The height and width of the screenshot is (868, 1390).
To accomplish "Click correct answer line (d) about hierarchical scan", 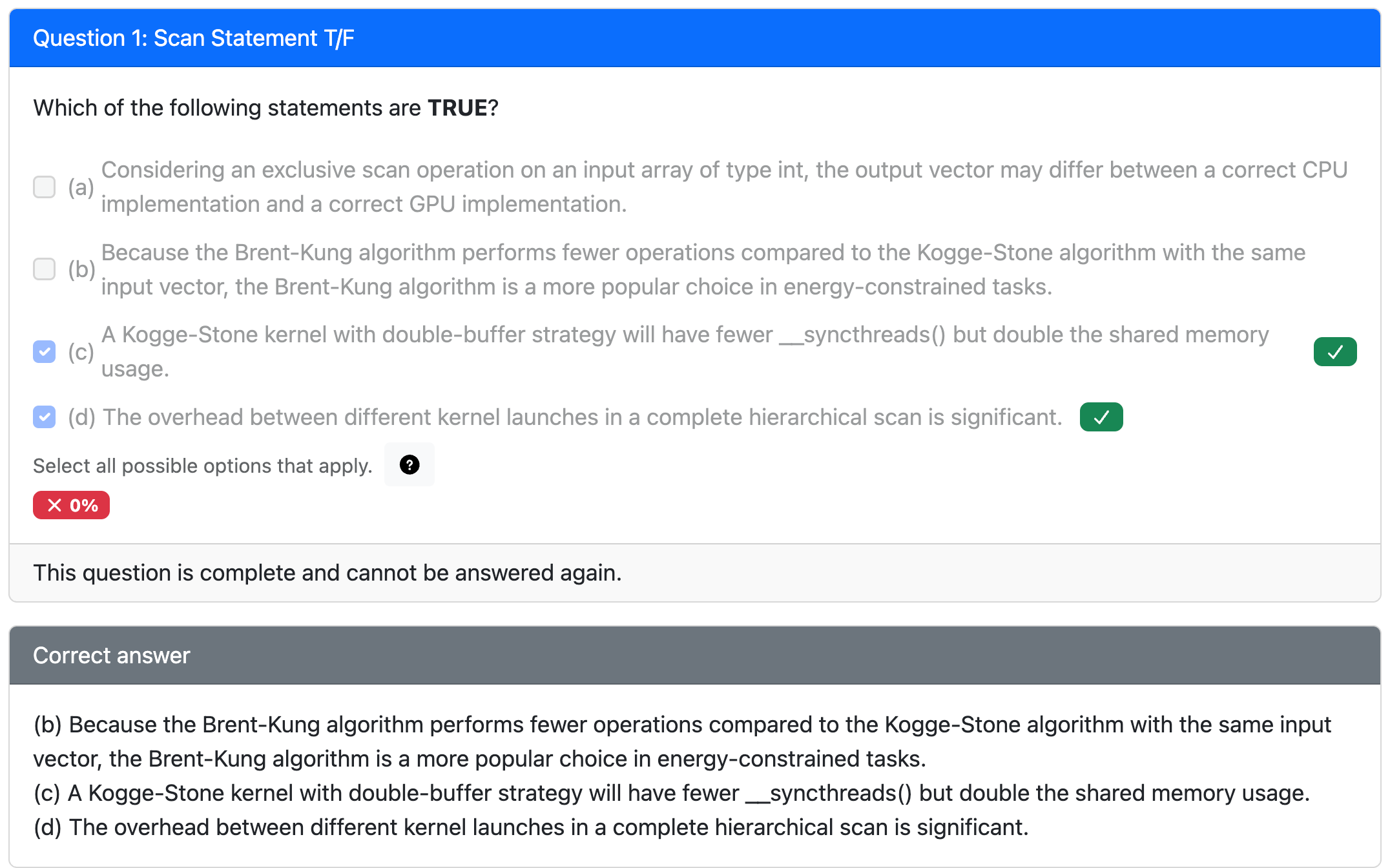I will coord(531,827).
